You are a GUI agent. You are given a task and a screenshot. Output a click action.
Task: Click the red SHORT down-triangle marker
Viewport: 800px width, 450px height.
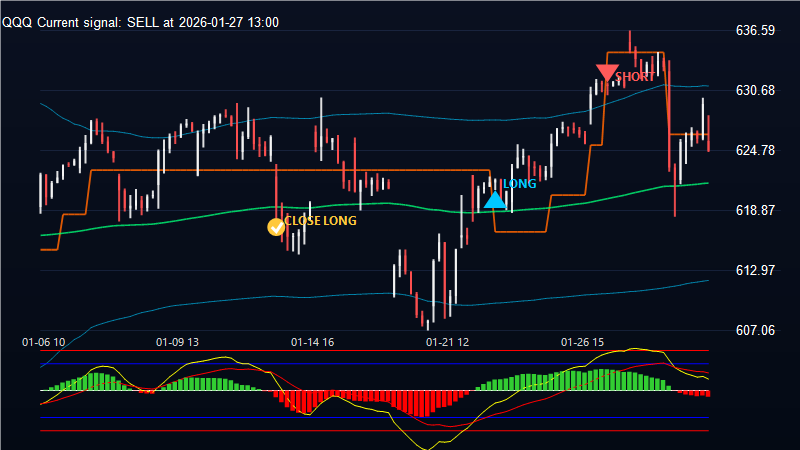606,74
